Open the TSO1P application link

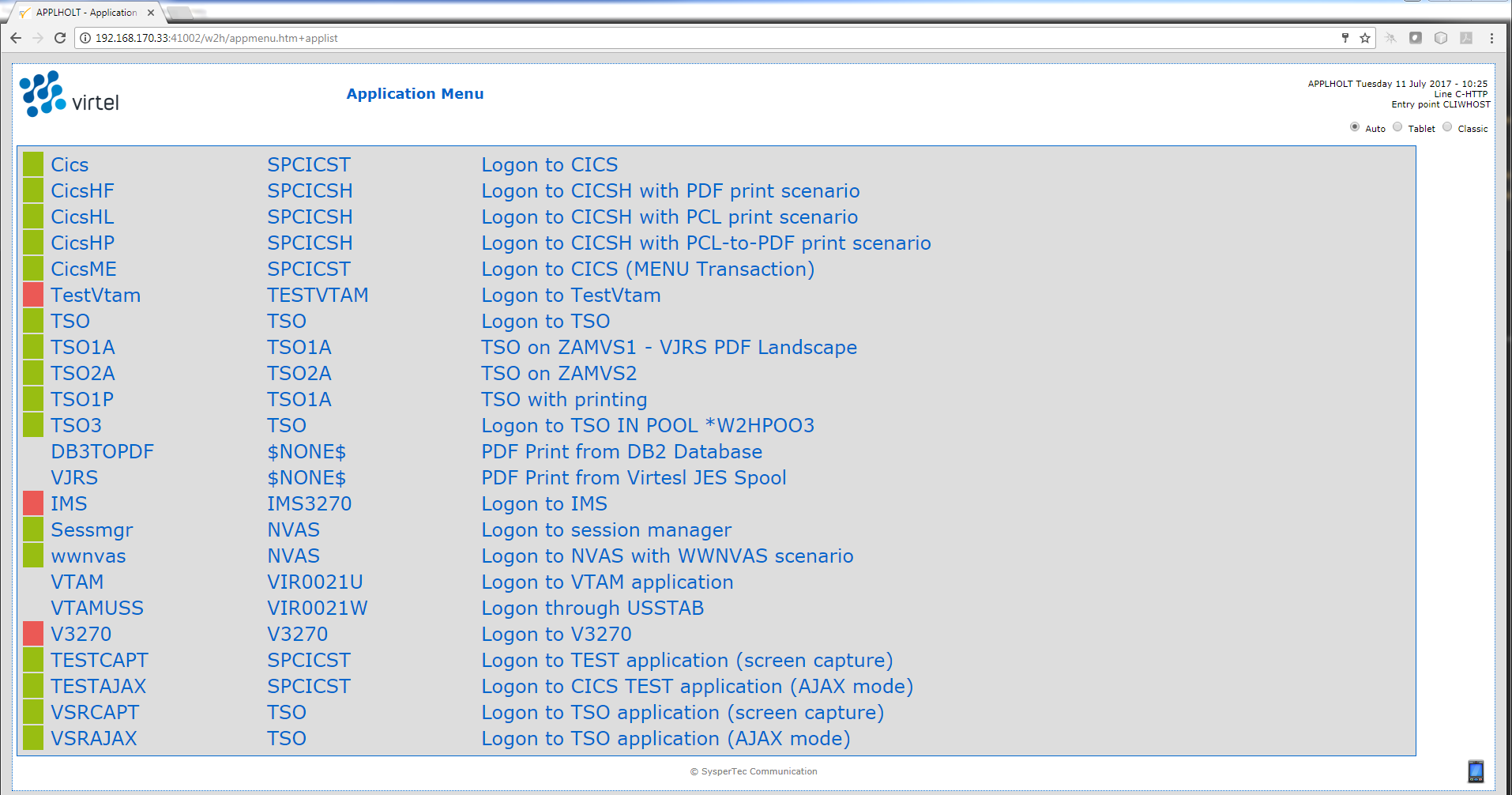click(82, 399)
